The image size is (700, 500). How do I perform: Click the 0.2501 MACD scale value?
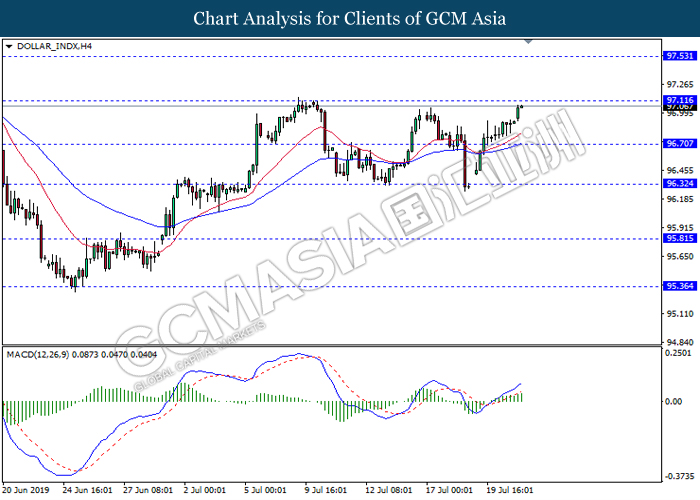point(680,353)
